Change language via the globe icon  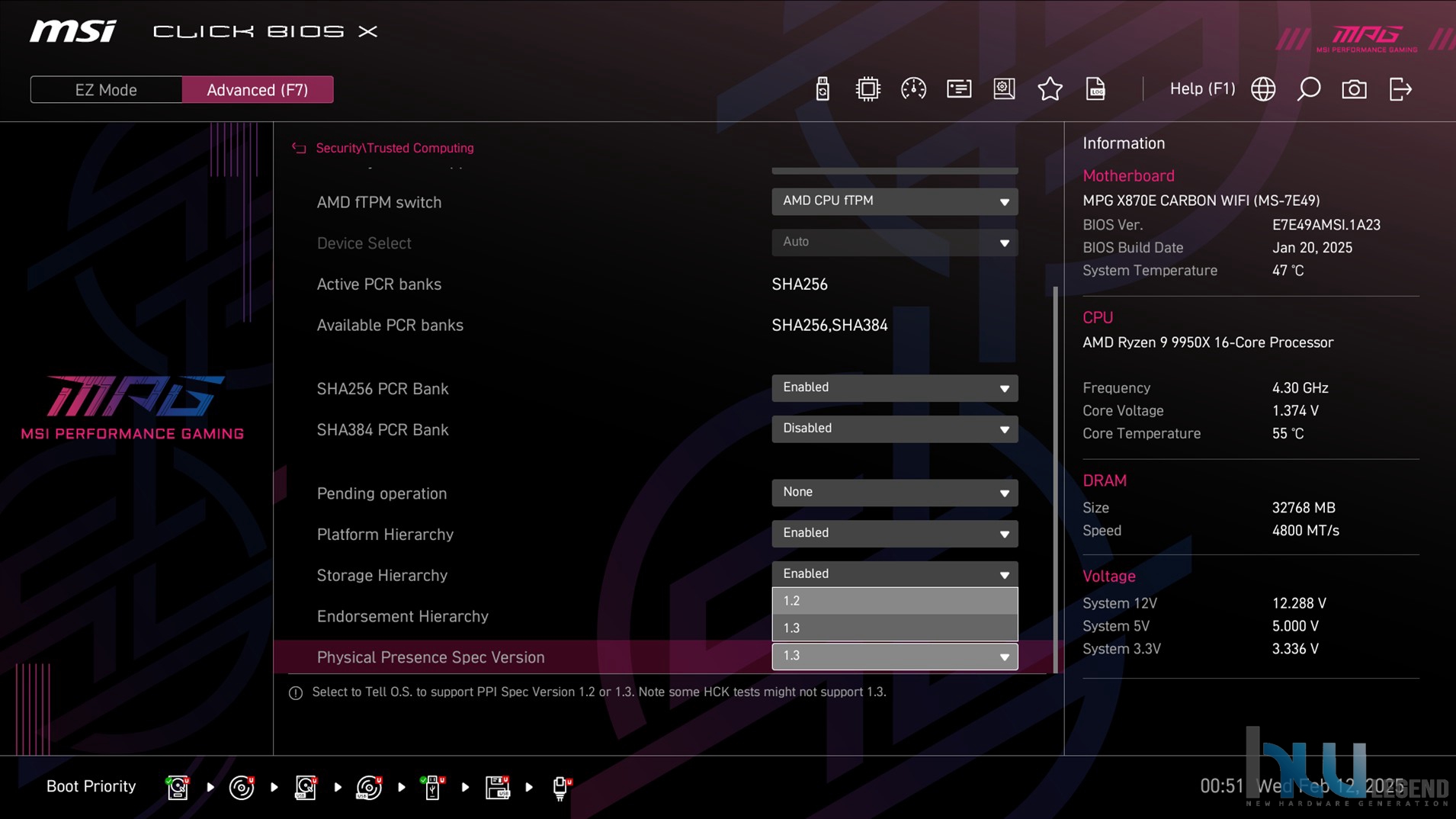pos(1263,89)
